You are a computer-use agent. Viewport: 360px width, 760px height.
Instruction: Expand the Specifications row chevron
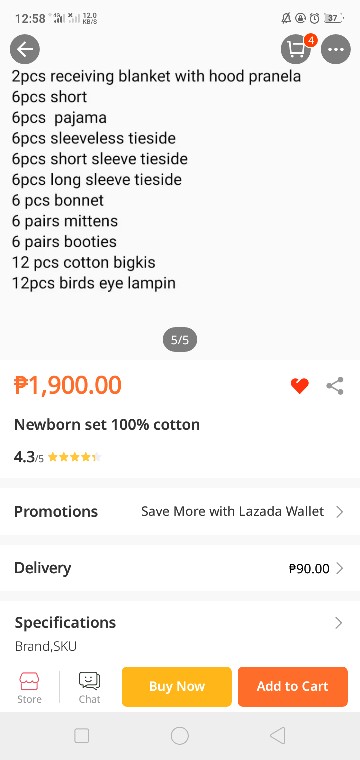pyautogui.click(x=339, y=623)
